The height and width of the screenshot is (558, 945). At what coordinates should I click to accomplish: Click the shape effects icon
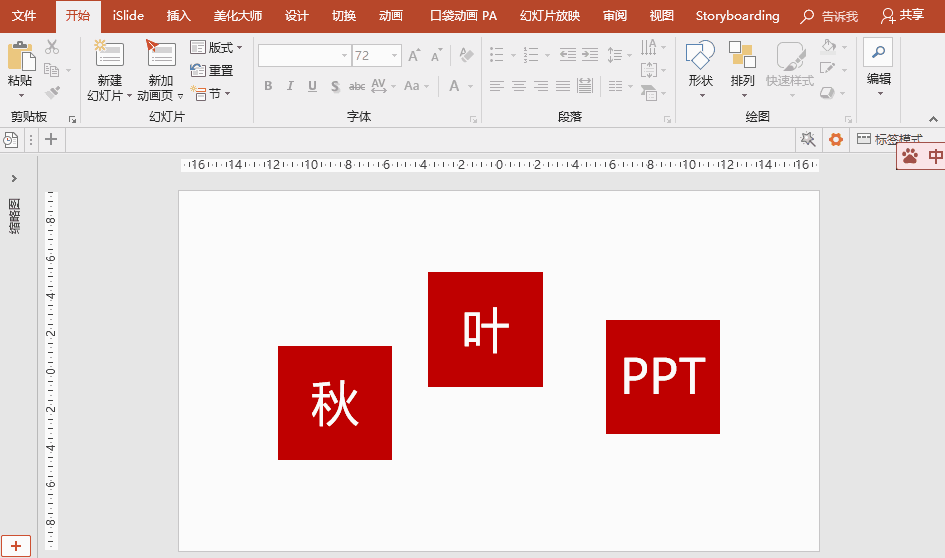point(827,93)
